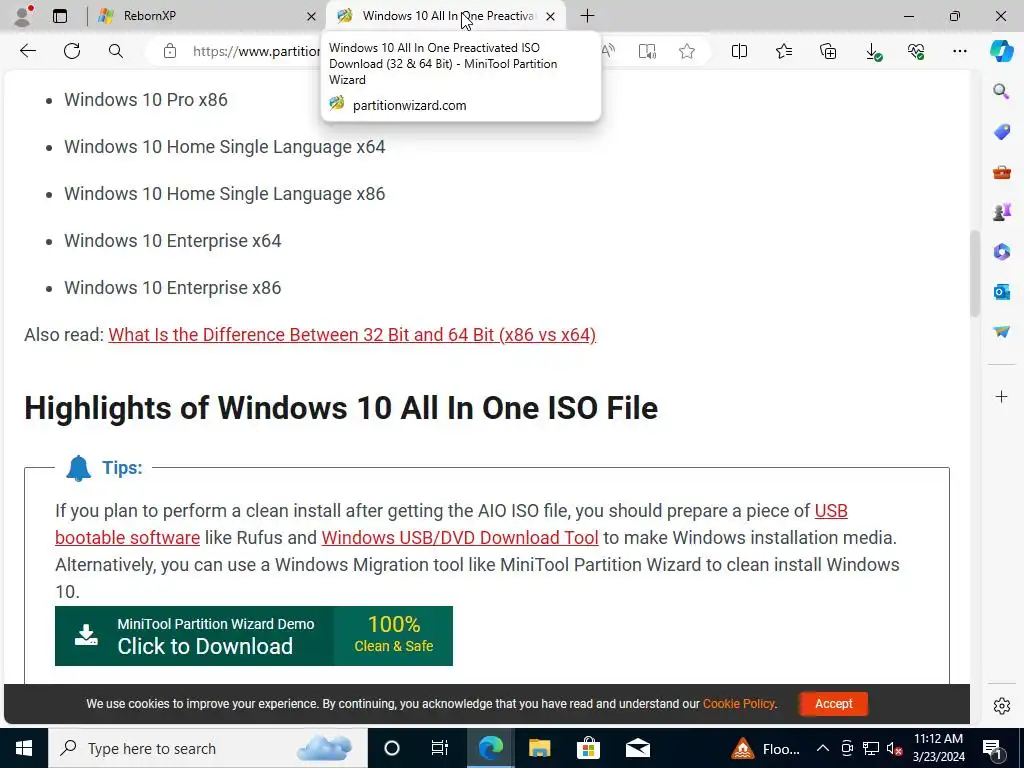Viewport: 1024px width, 768px height.
Task: Open Cortana circle on taskbar
Action: (x=392, y=748)
